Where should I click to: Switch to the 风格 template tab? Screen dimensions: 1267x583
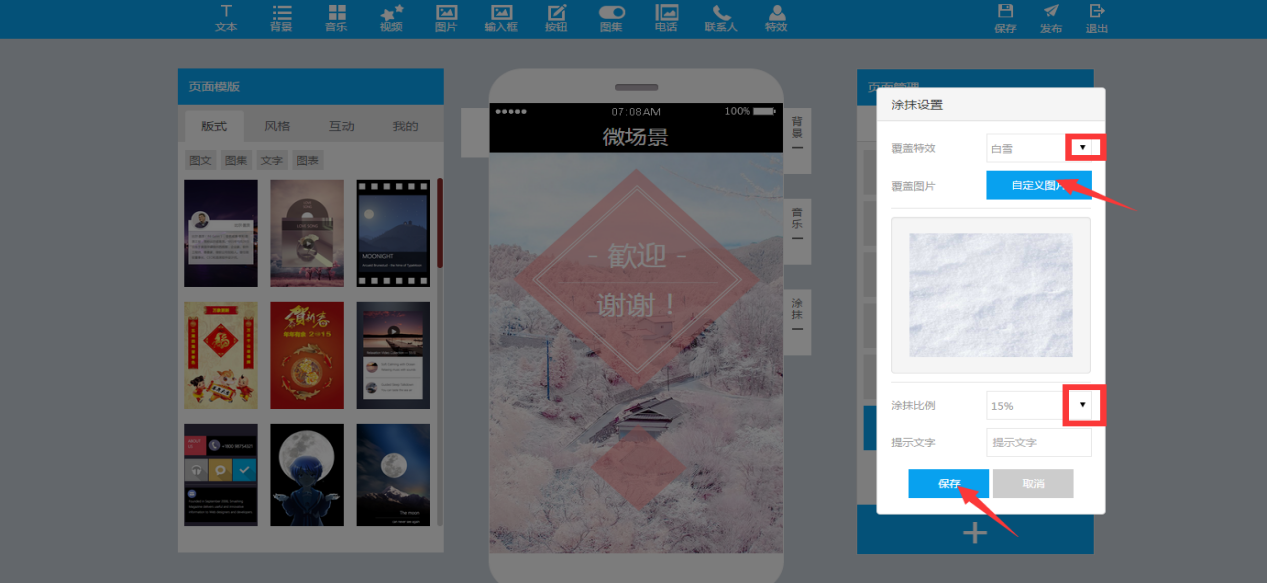[x=277, y=126]
